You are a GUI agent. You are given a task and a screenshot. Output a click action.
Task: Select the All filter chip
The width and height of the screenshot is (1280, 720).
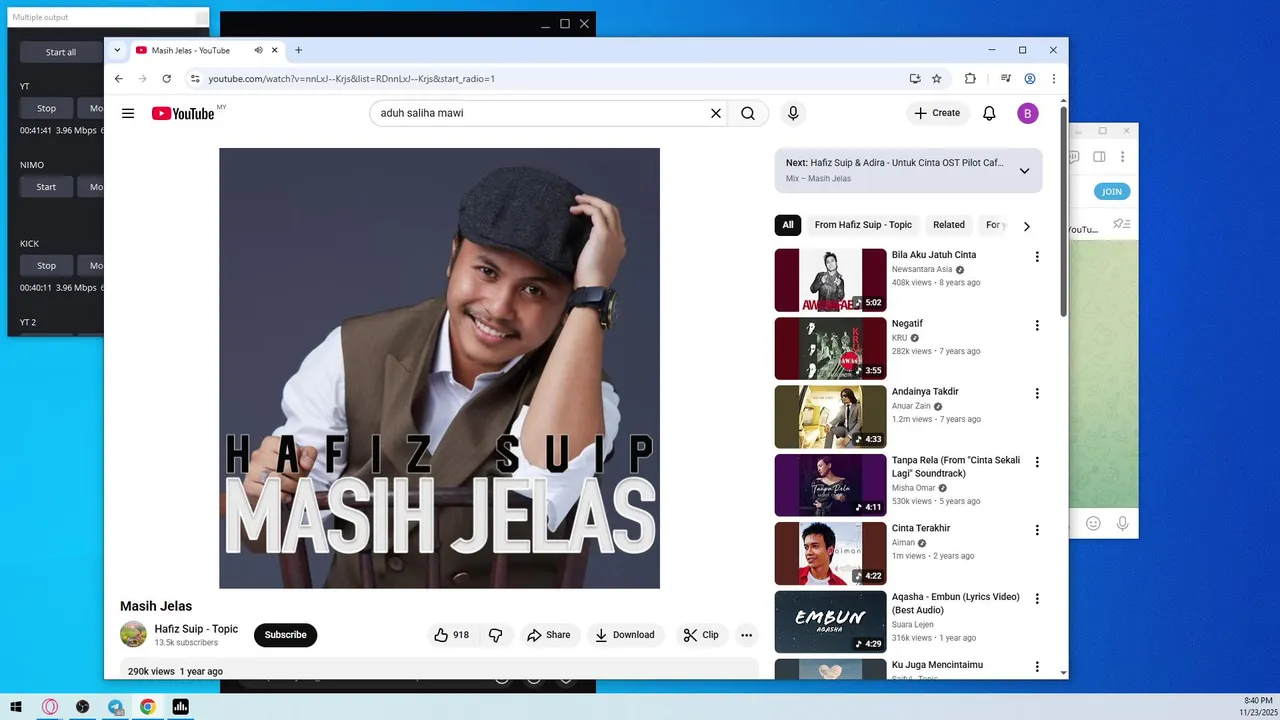(788, 225)
